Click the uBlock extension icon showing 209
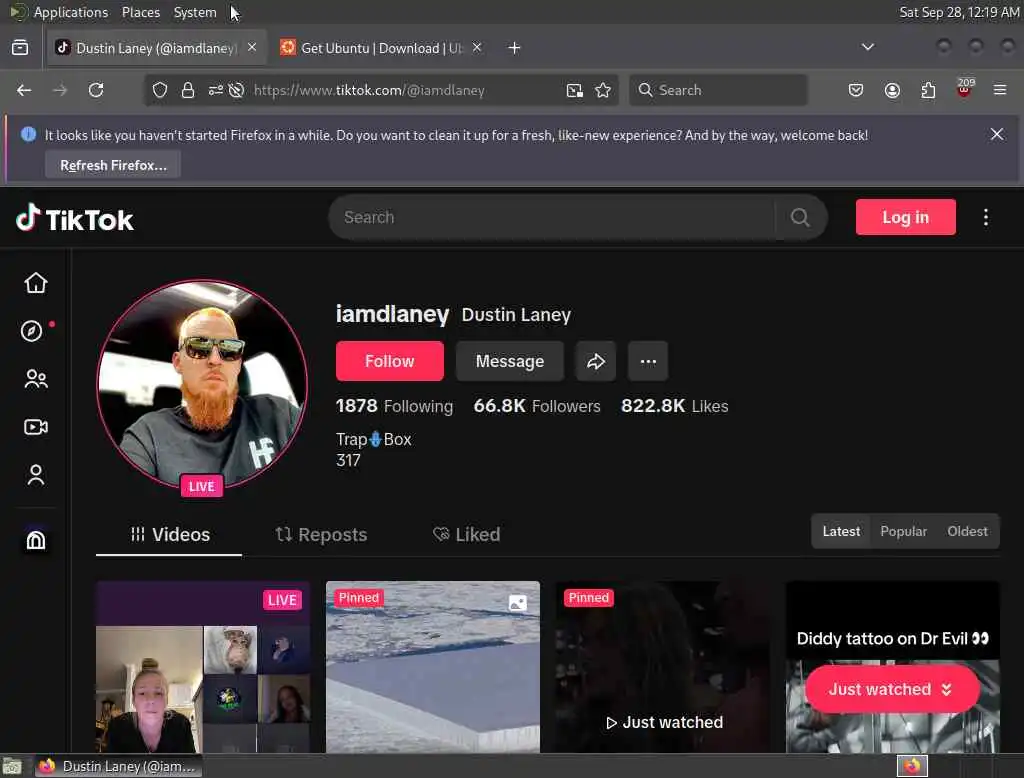Screen dimensions: 1024x778 click(964, 88)
